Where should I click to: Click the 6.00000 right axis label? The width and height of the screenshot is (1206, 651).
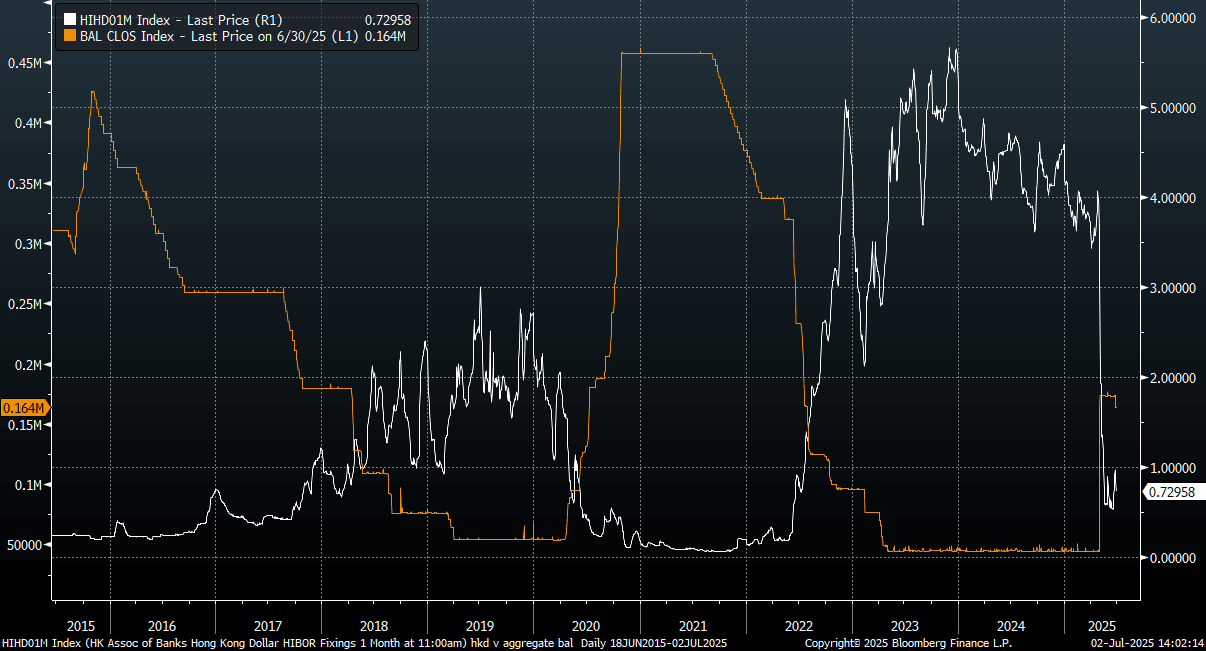click(1170, 18)
